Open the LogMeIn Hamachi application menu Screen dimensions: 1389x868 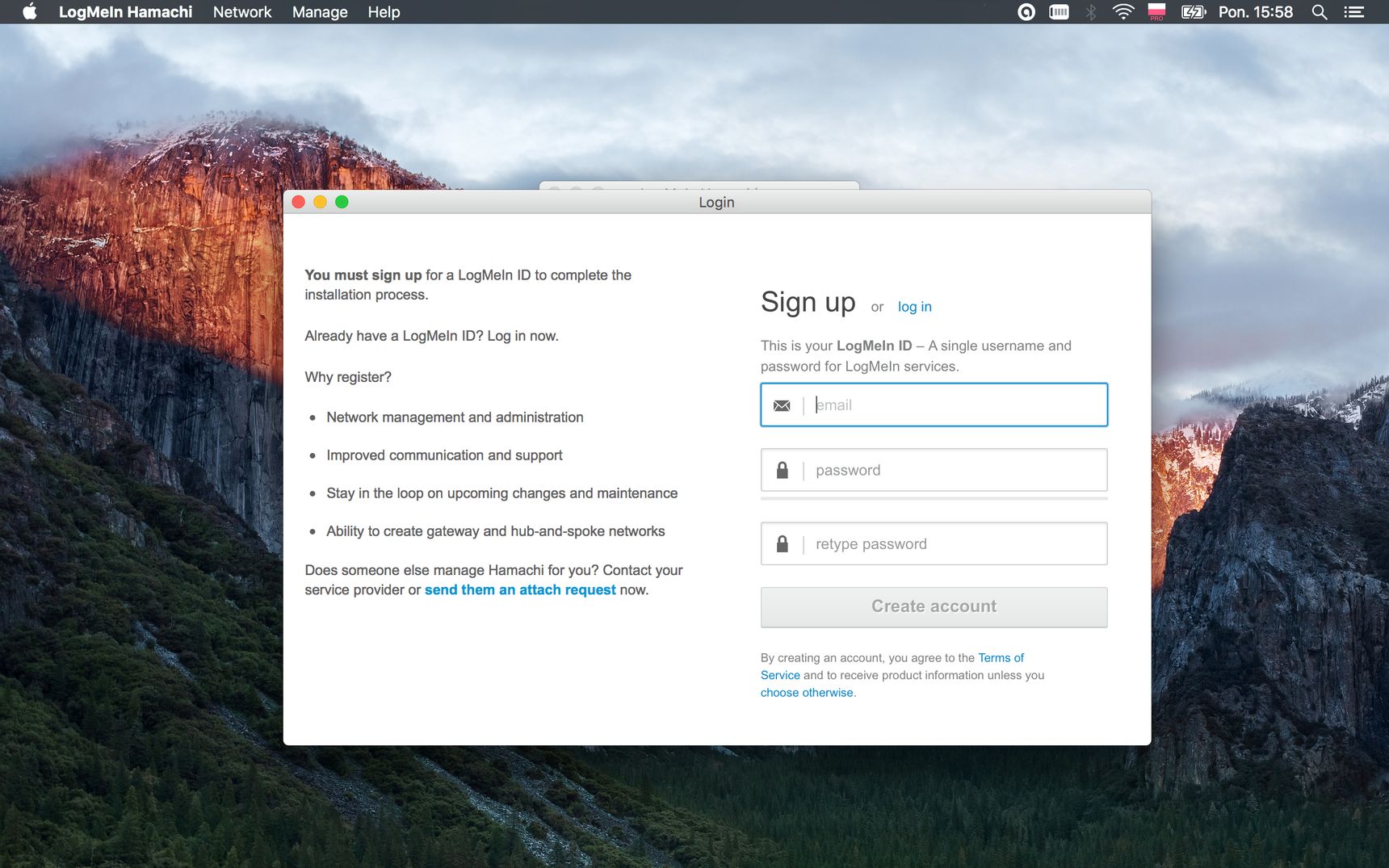pyautogui.click(x=125, y=12)
